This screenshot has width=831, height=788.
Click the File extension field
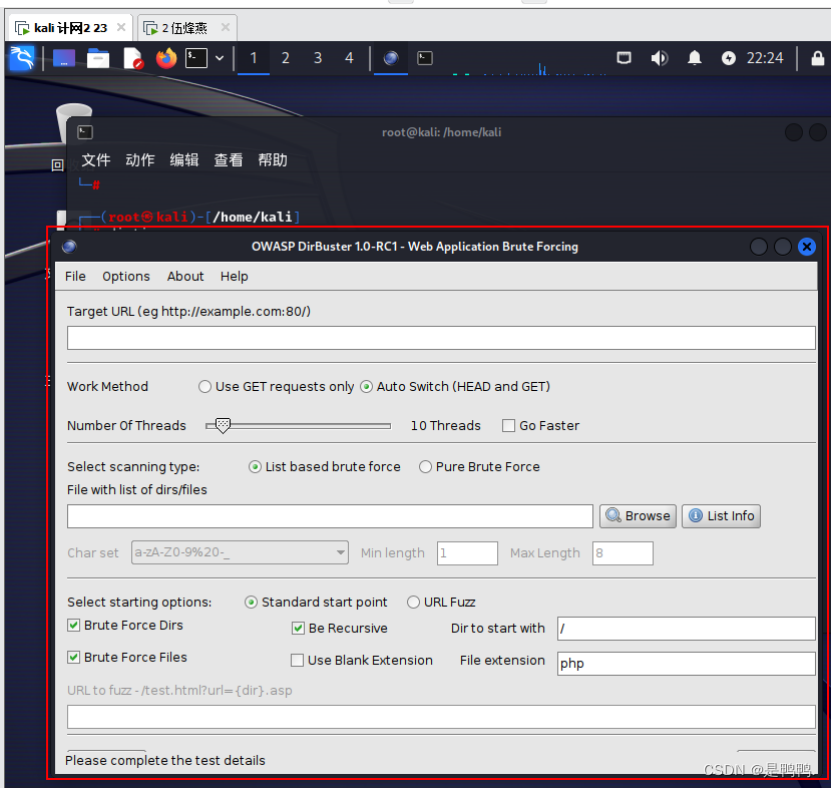[x=686, y=663]
